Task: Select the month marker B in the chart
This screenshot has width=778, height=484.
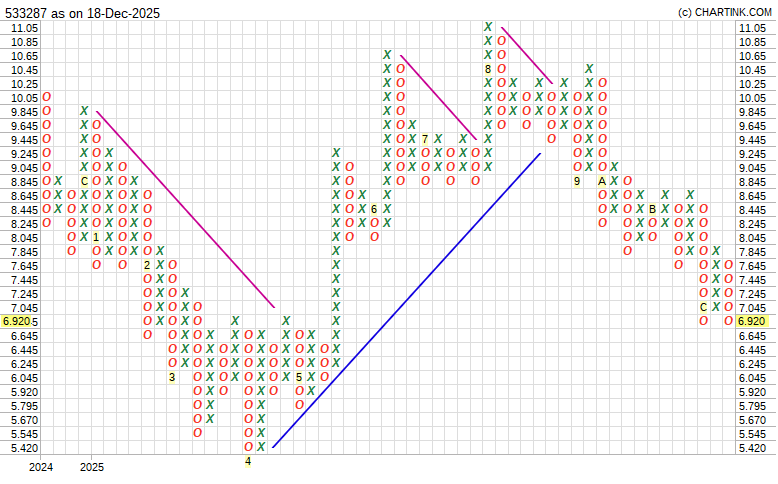Action: coord(653,209)
